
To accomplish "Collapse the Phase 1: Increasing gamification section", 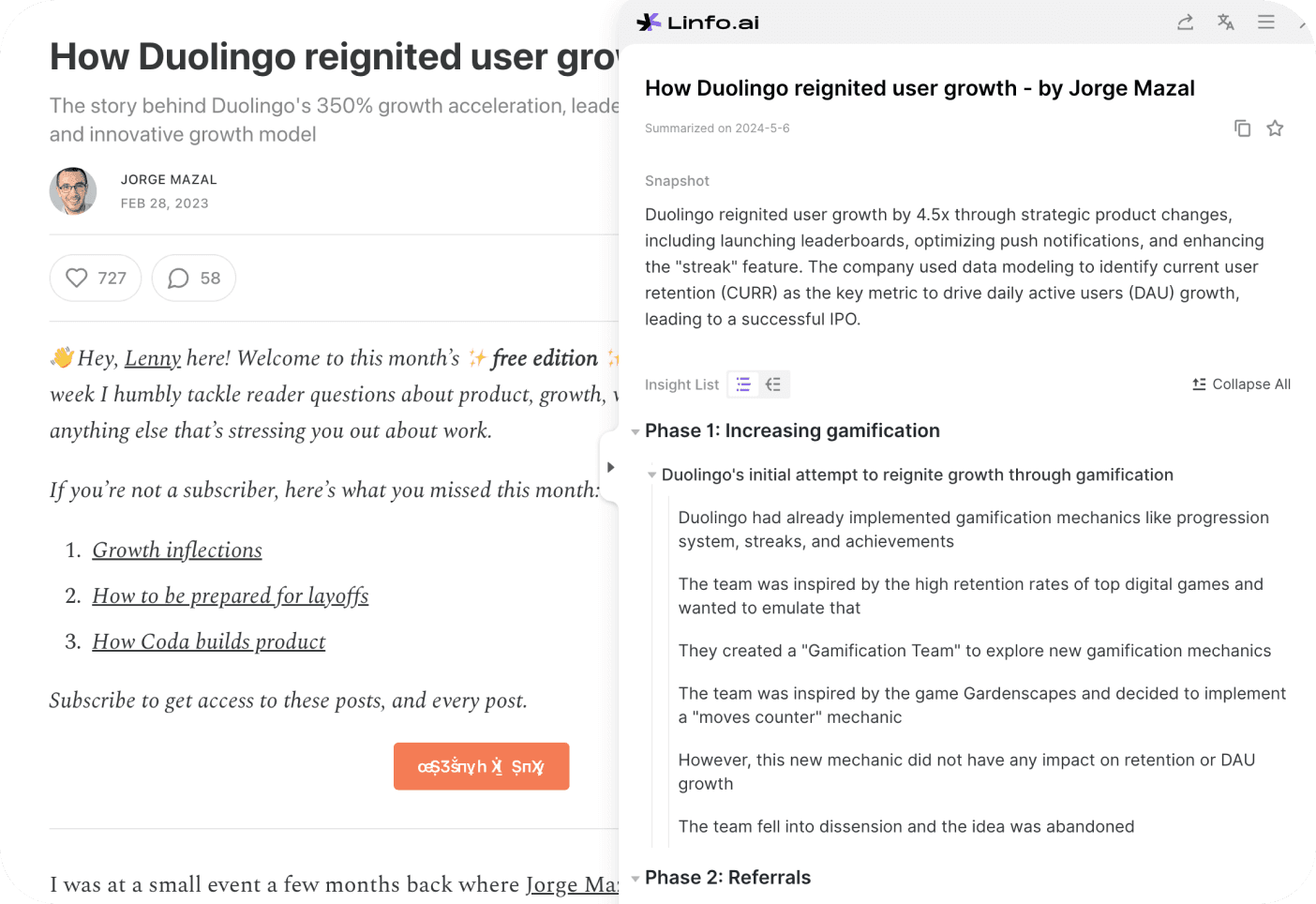I will 636,432.
